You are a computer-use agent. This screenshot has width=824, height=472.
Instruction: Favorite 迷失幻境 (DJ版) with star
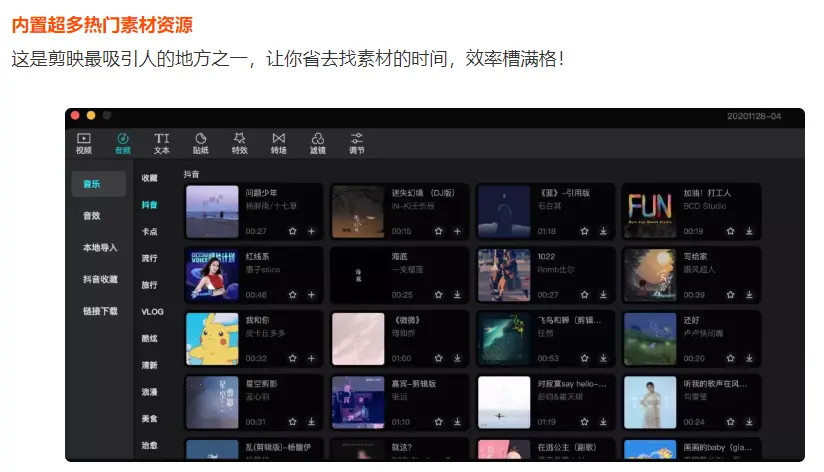[438, 231]
